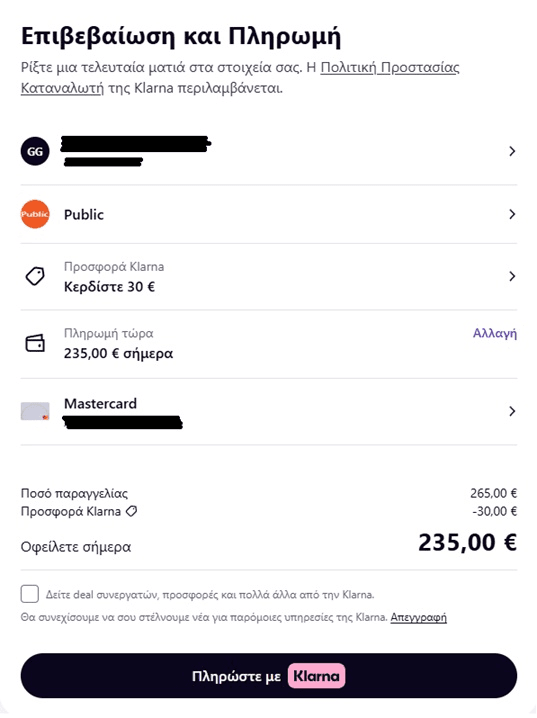
Task: Click the small tag icon next to Προσφορά Klarna summary
Action: (x=131, y=511)
